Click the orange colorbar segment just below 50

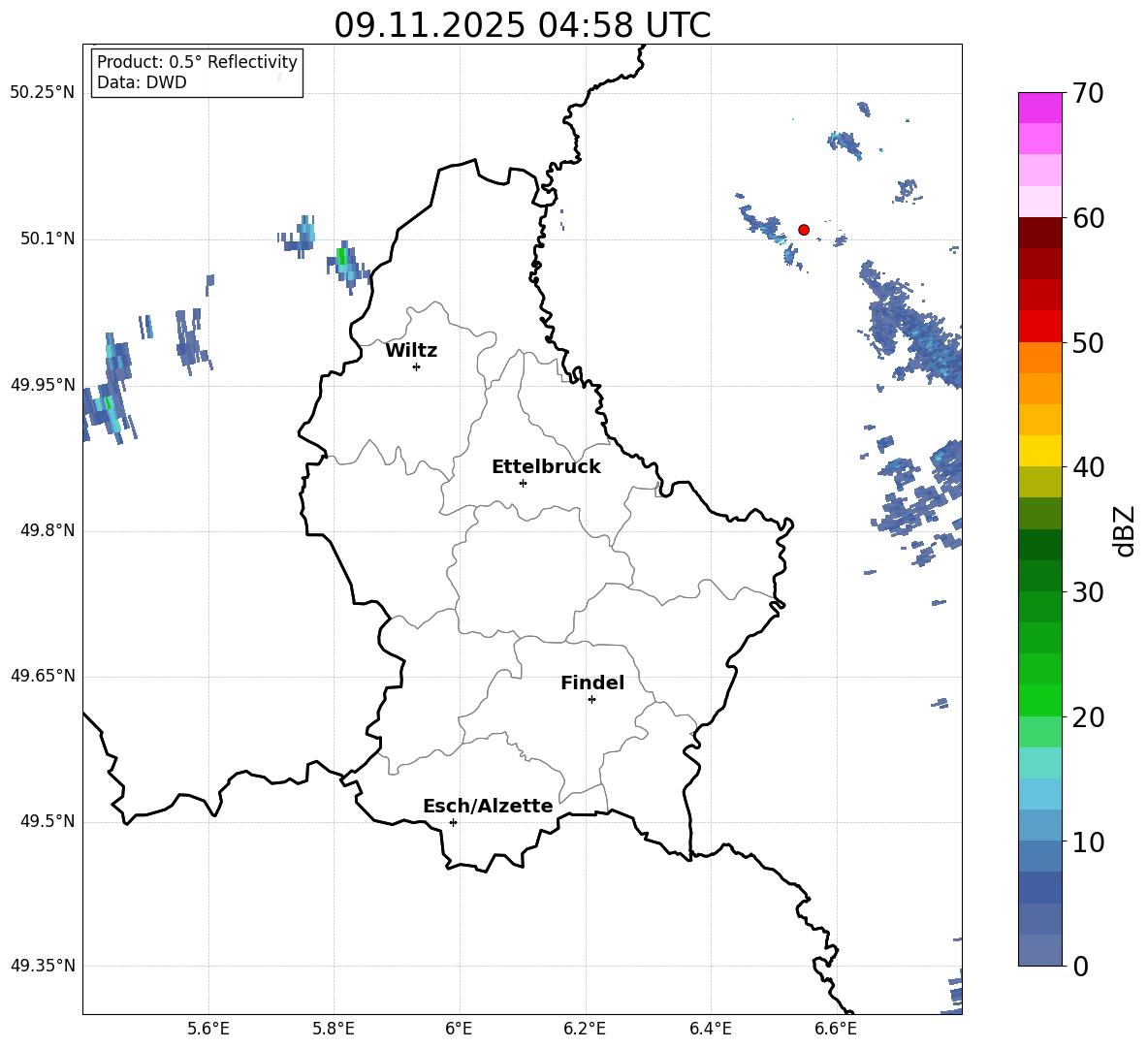[x=1039, y=358]
